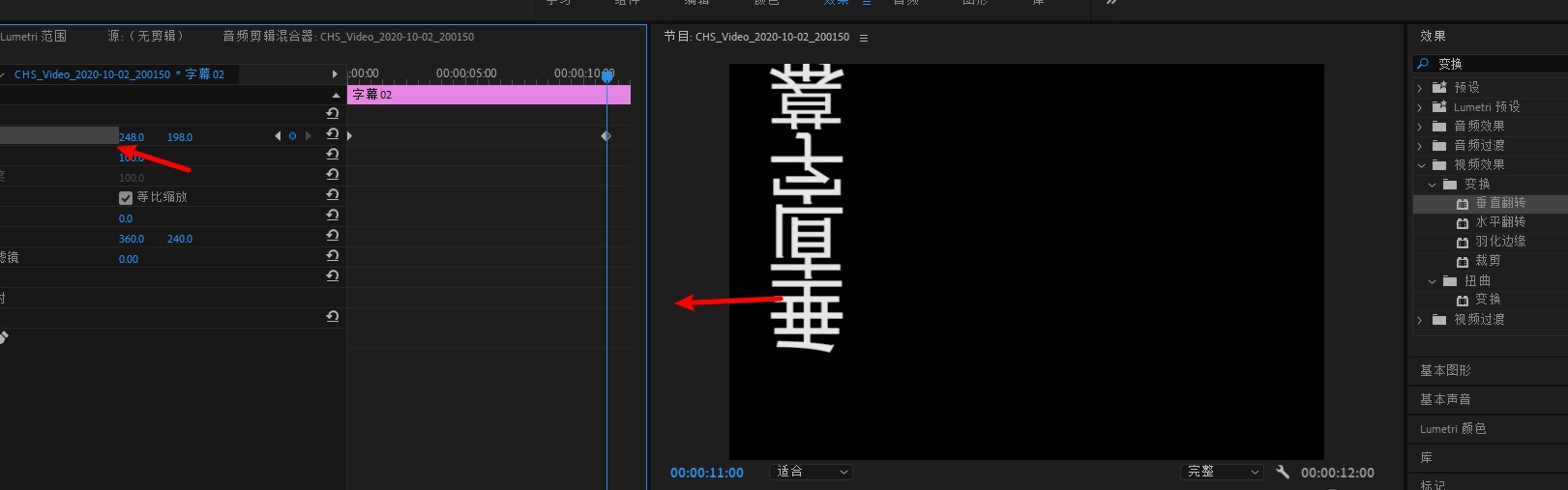Open the 基本图形 panel

coord(1445,371)
